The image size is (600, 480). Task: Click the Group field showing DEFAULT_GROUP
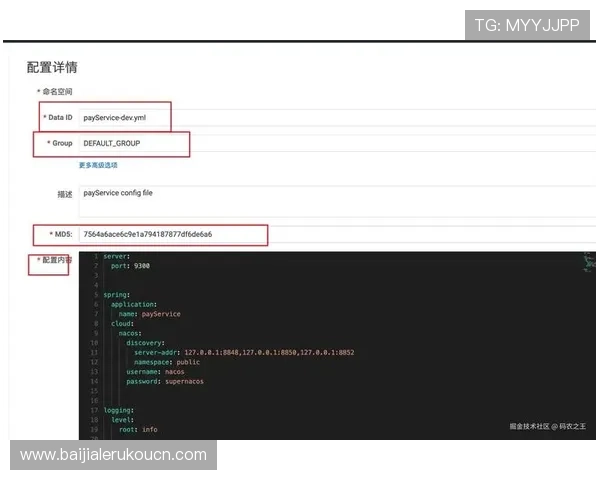click(x=300, y=143)
